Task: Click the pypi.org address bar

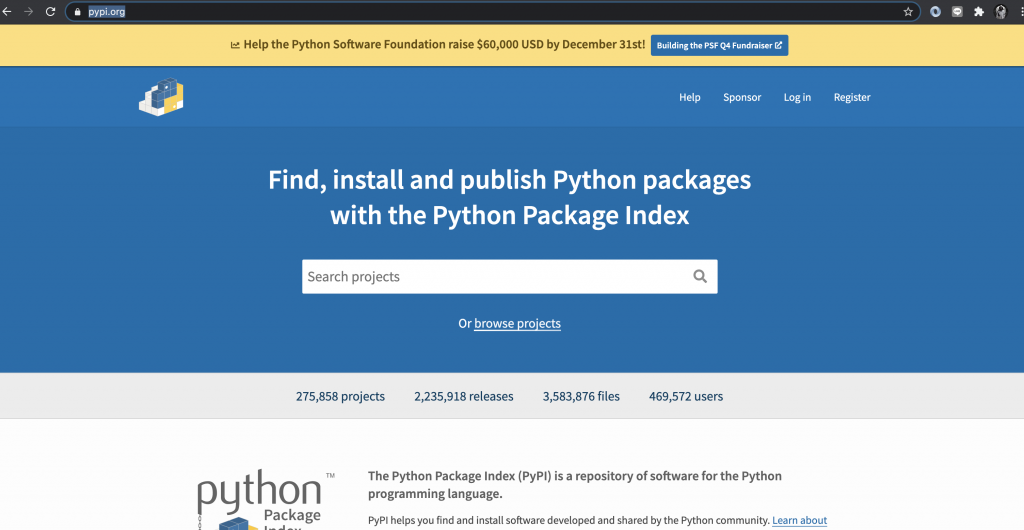Action: [493, 12]
